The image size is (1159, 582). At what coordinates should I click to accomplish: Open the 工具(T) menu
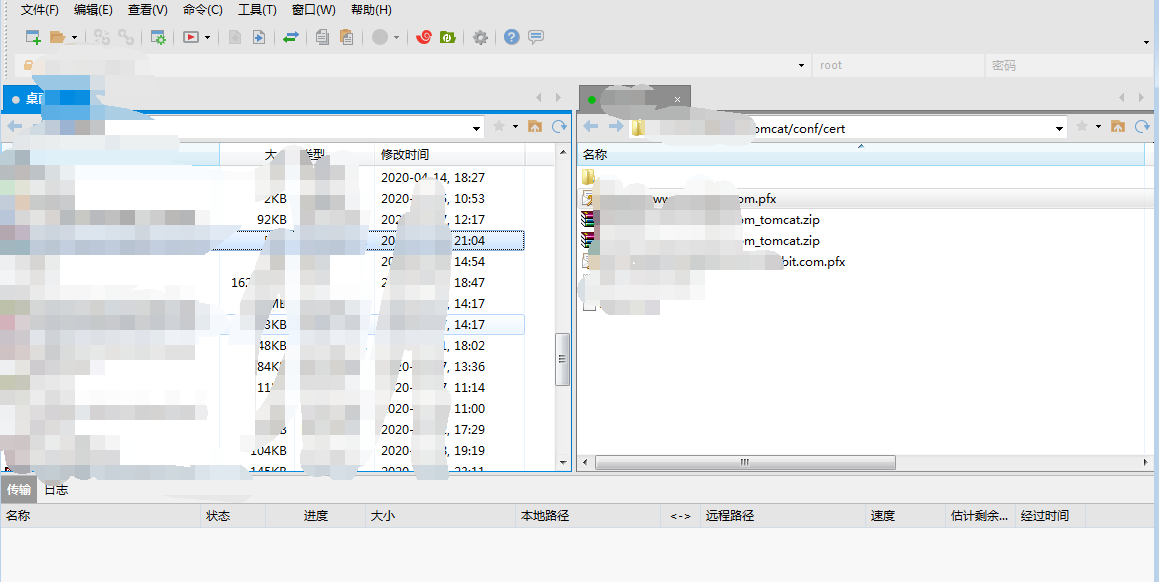tap(256, 9)
